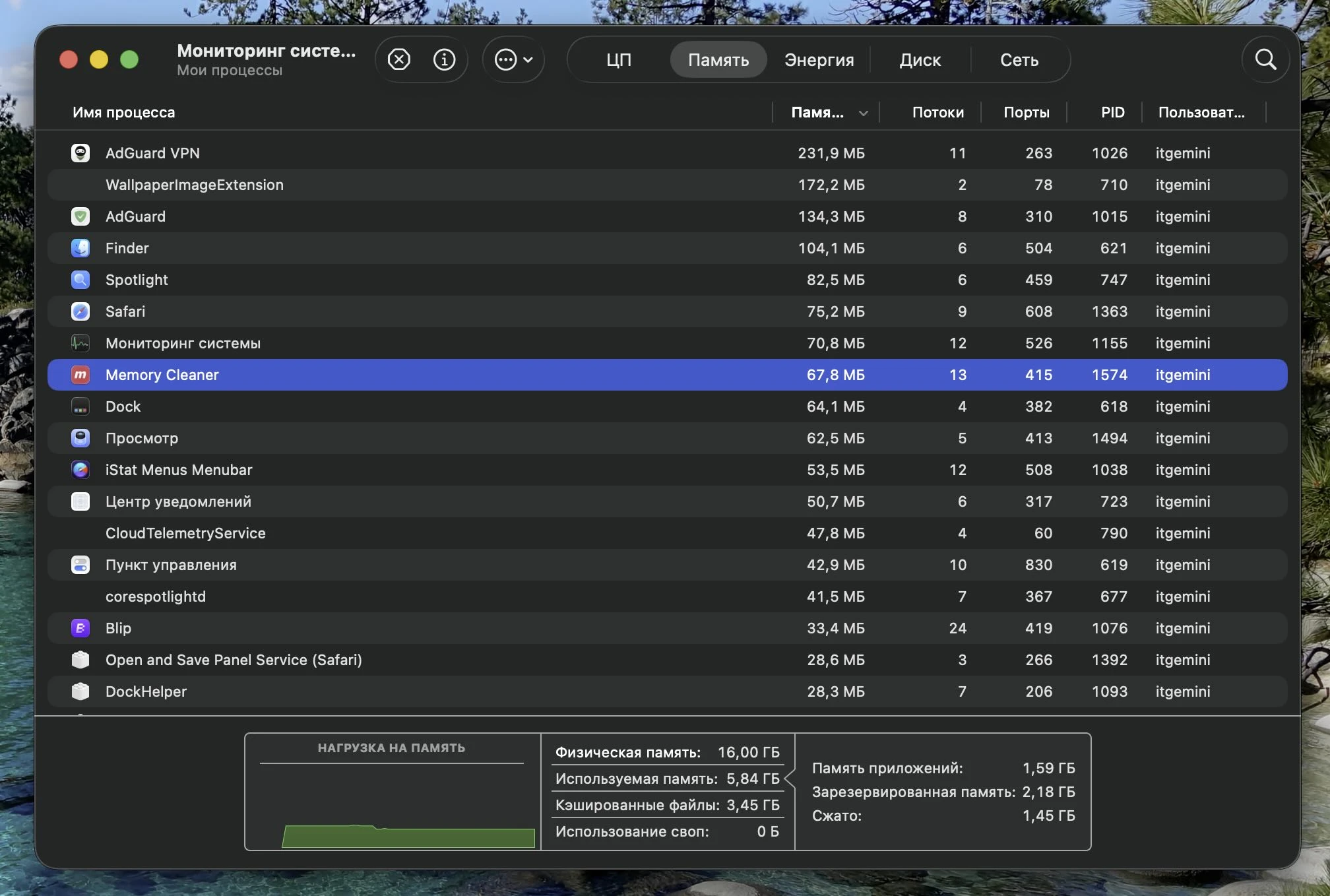Image resolution: width=1330 pixels, height=896 pixels.
Task: Click the Мониторинг системы process icon
Action: [80, 343]
